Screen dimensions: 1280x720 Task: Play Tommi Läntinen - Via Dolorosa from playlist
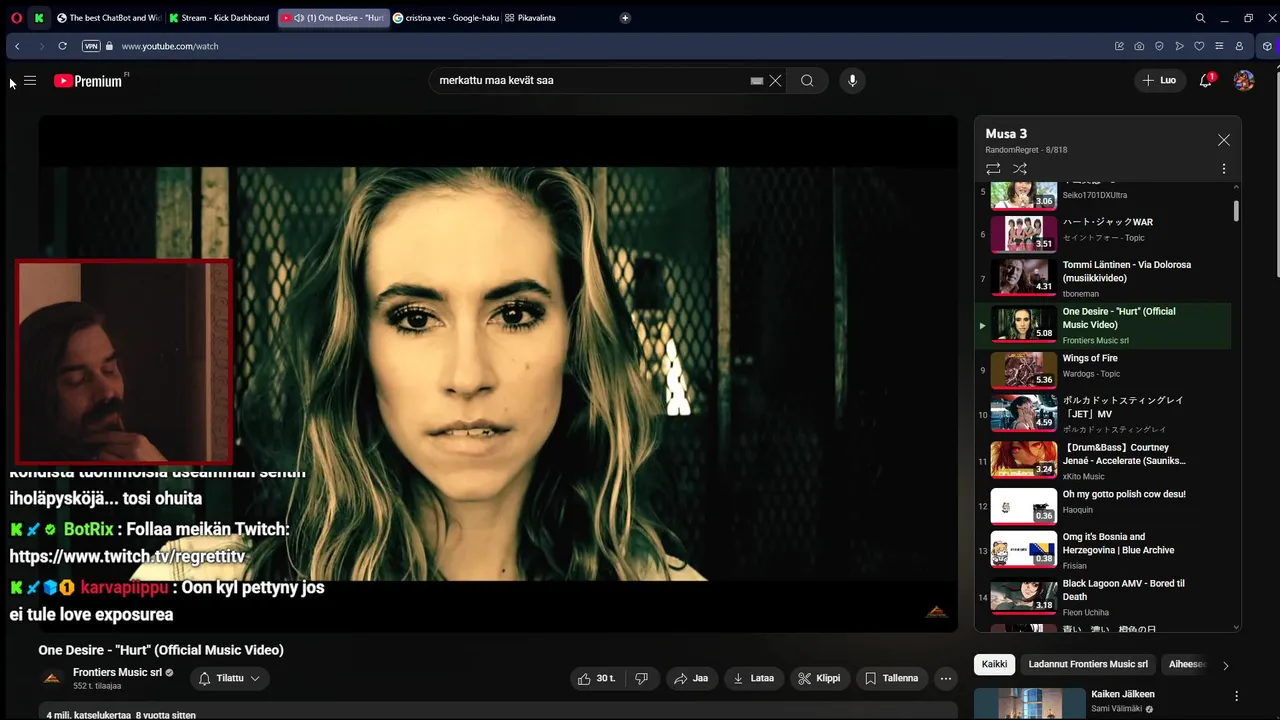[x=1105, y=279]
